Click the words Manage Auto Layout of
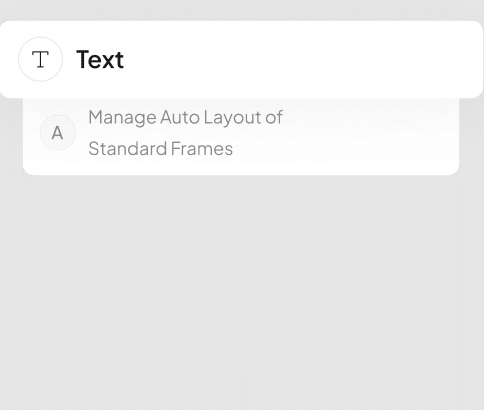The width and height of the screenshot is (484, 410). click(185, 117)
